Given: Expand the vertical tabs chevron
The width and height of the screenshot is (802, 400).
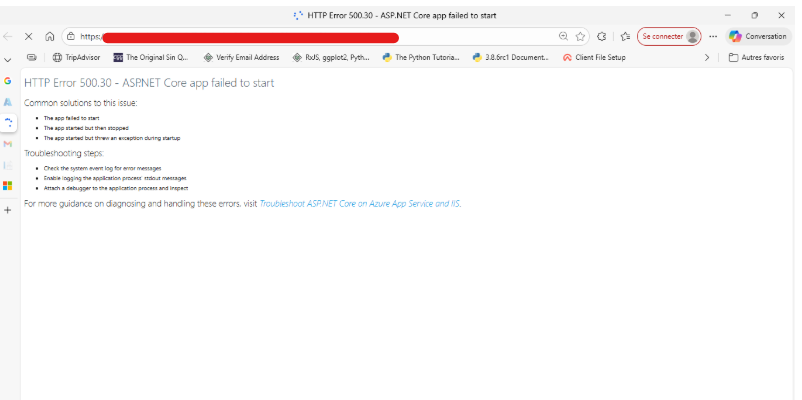Looking at the screenshot, I should pos(8,60).
